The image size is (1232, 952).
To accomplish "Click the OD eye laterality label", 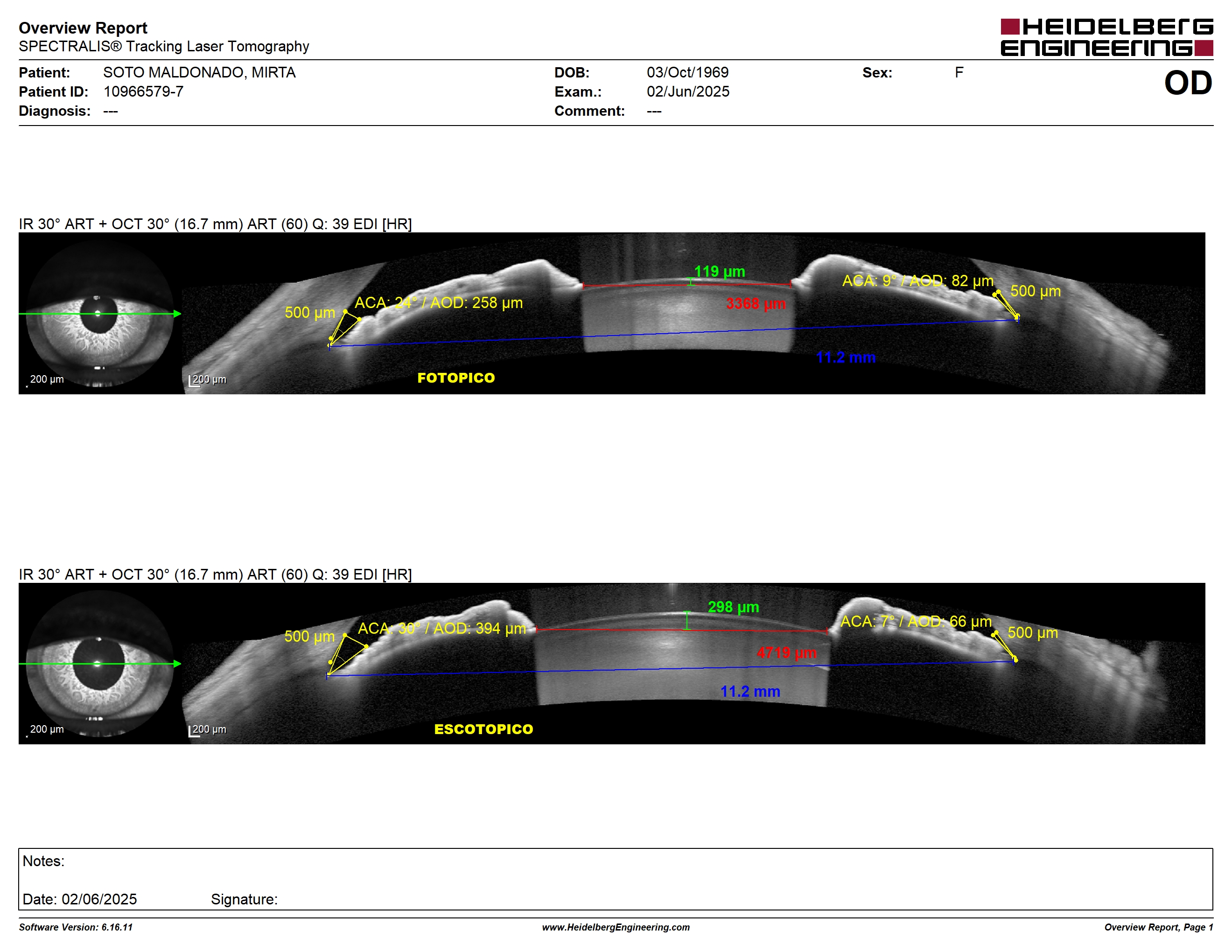I will pos(1188,83).
